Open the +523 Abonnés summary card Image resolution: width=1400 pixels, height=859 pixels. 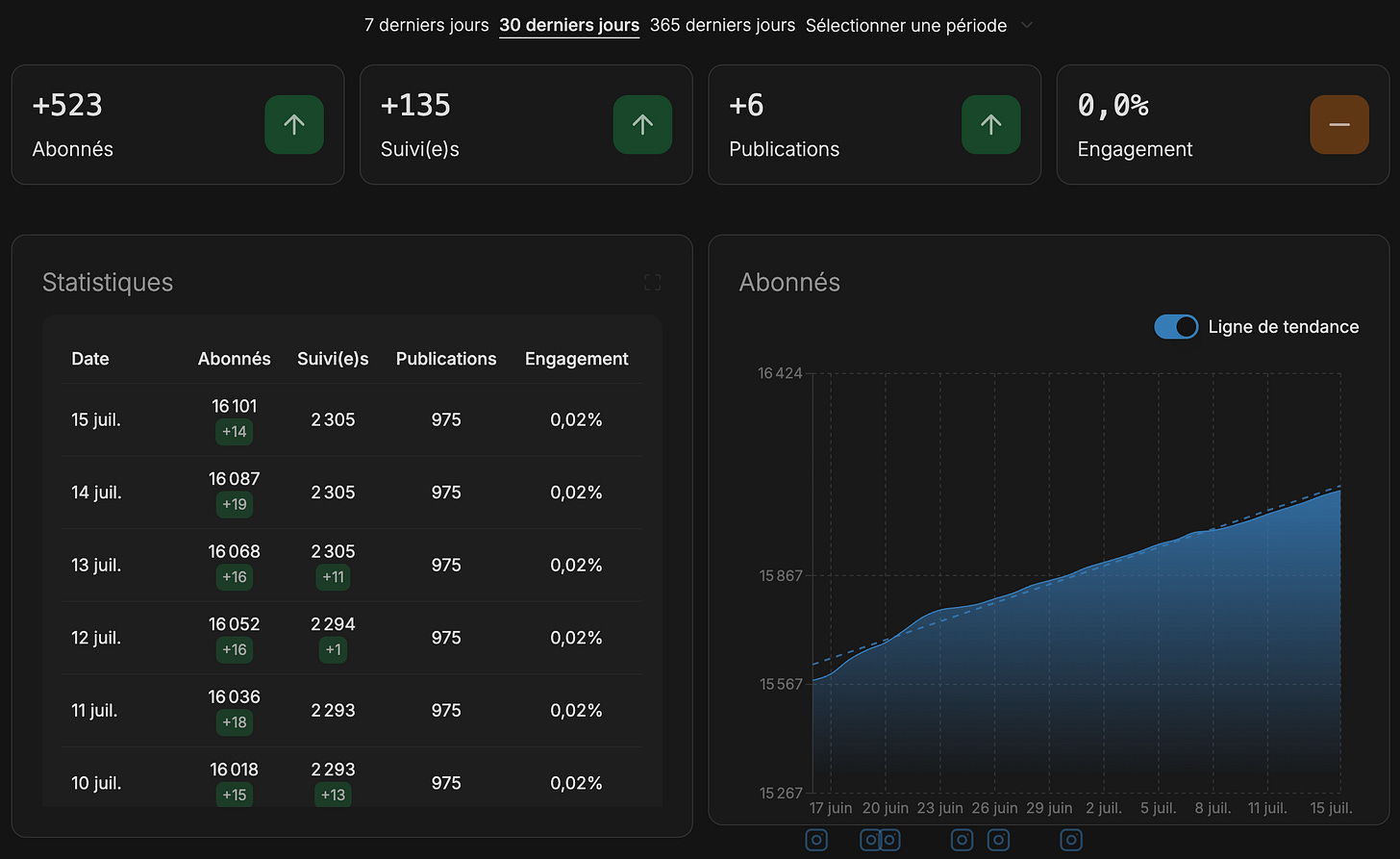178,124
